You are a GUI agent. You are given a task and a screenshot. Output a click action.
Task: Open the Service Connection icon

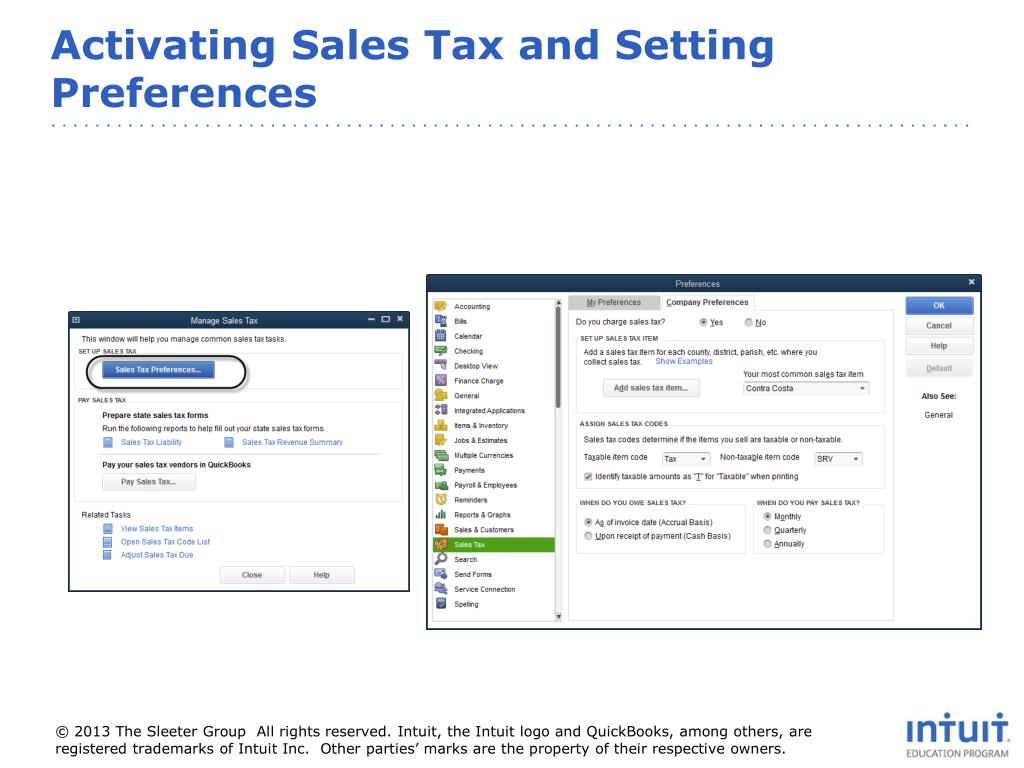pyautogui.click(x=441, y=589)
